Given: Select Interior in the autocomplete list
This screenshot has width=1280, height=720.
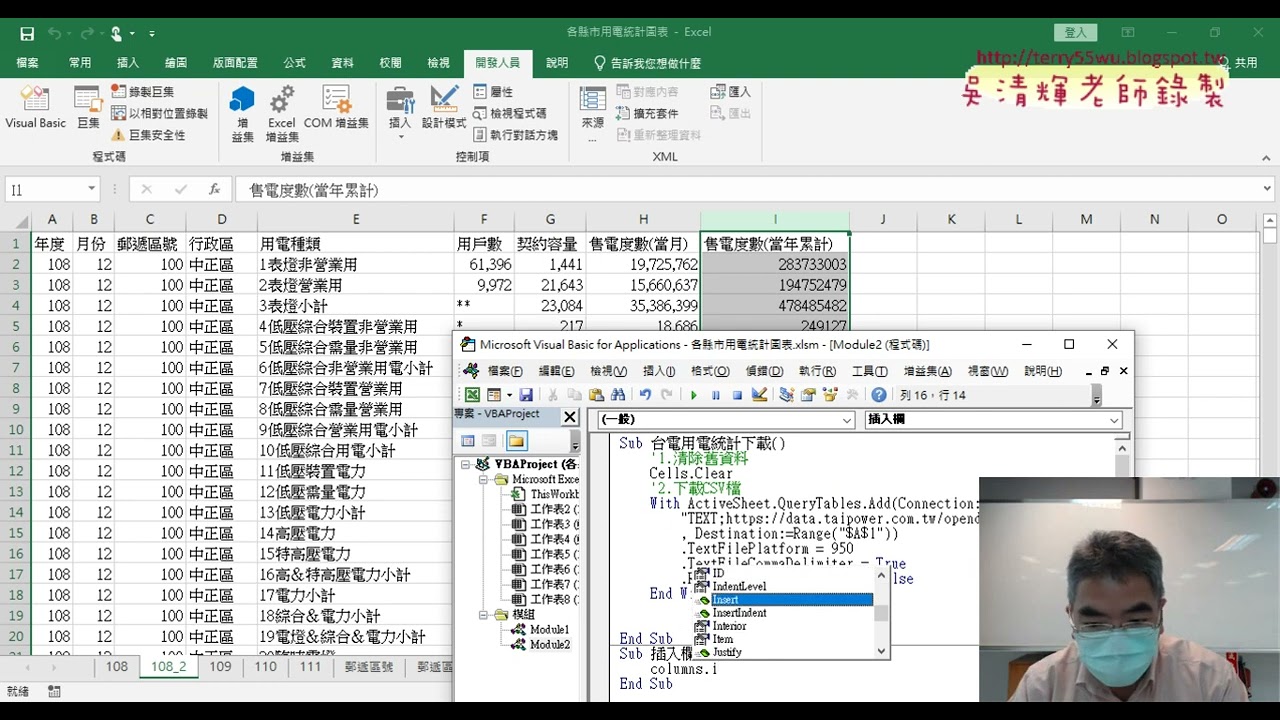Looking at the screenshot, I should pyautogui.click(x=729, y=626).
